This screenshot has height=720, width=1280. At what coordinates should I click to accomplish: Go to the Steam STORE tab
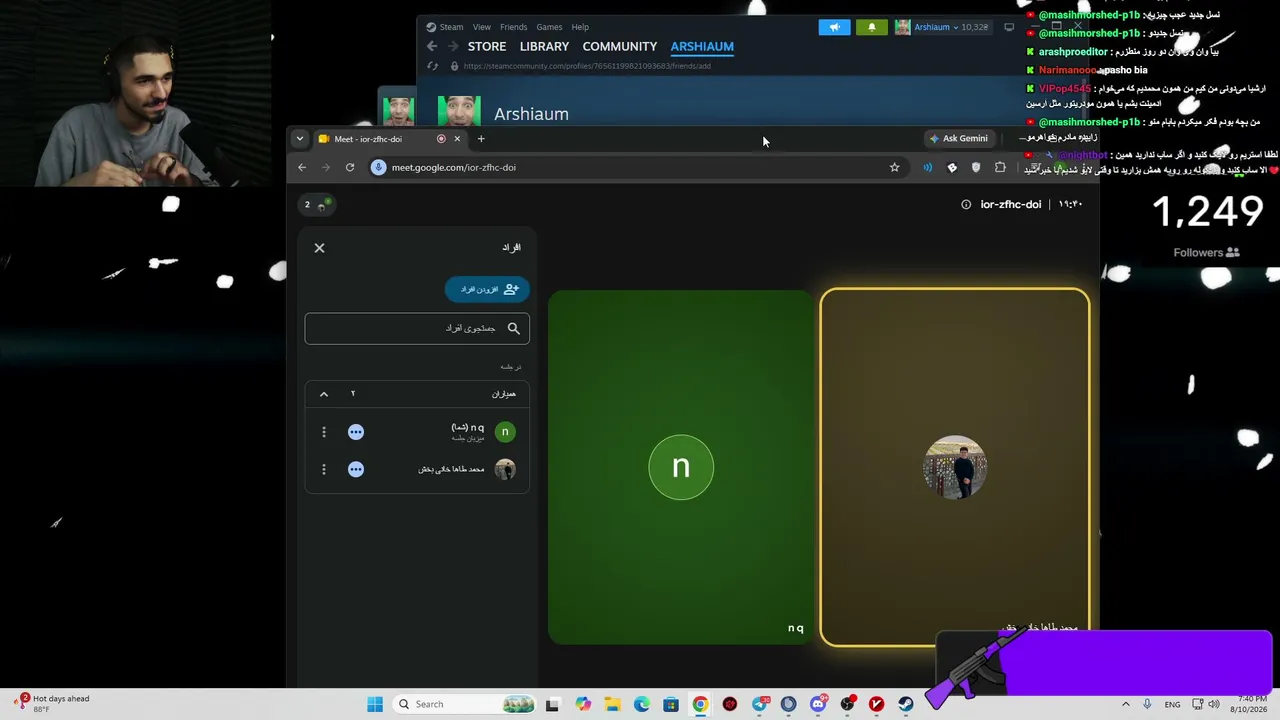487,47
